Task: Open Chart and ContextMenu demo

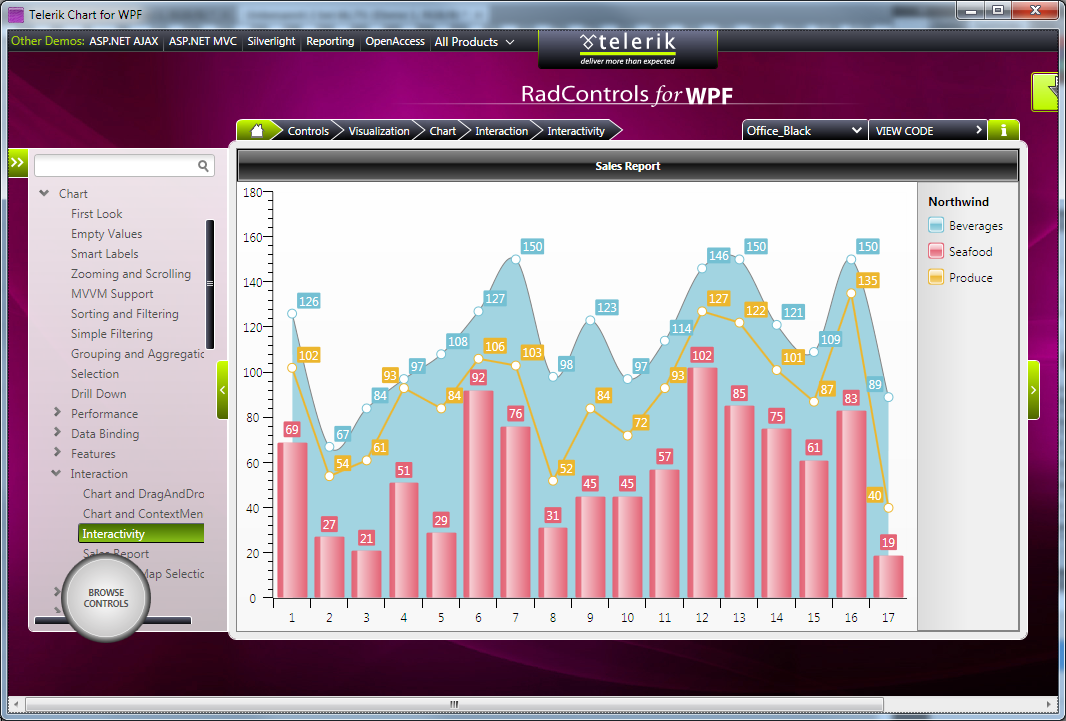Action: pos(143,514)
